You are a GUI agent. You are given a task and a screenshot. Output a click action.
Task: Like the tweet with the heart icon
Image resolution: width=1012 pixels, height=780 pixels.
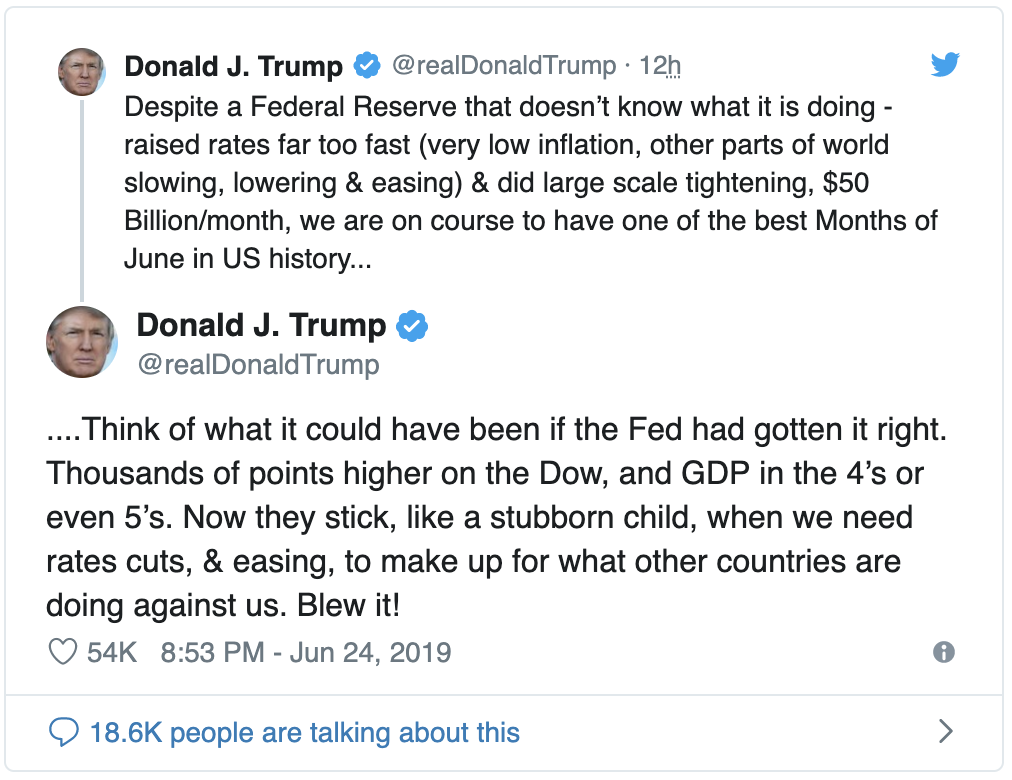63,653
